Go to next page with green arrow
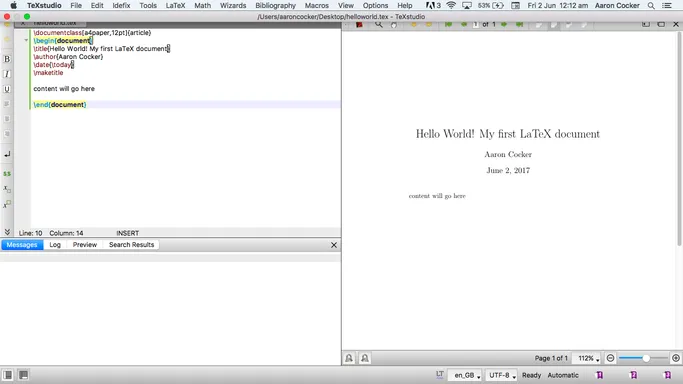The width and height of the screenshot is (683, 384). click(504, 24)
